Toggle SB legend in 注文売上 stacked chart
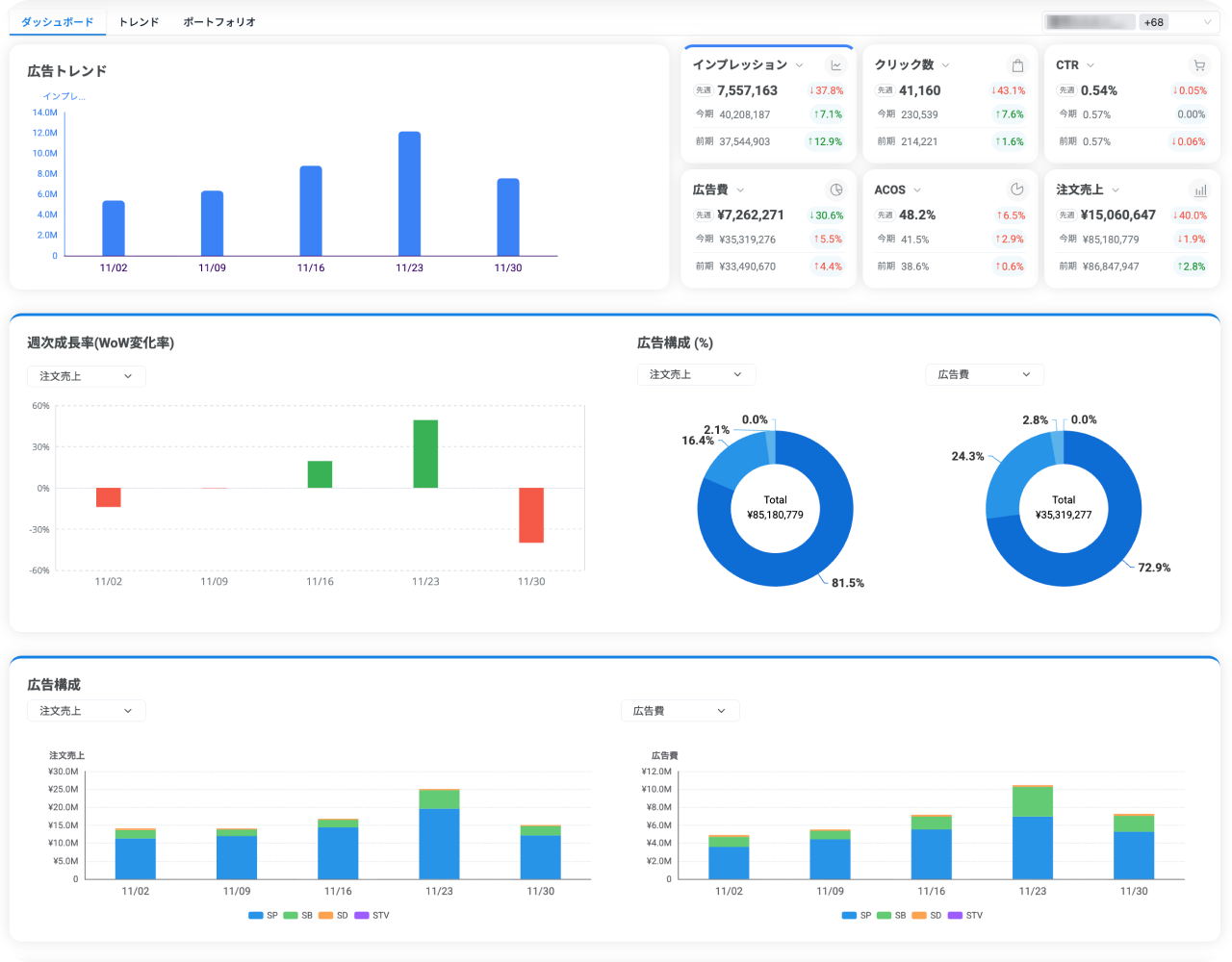The image size is (1232, 962). [297, 916]
